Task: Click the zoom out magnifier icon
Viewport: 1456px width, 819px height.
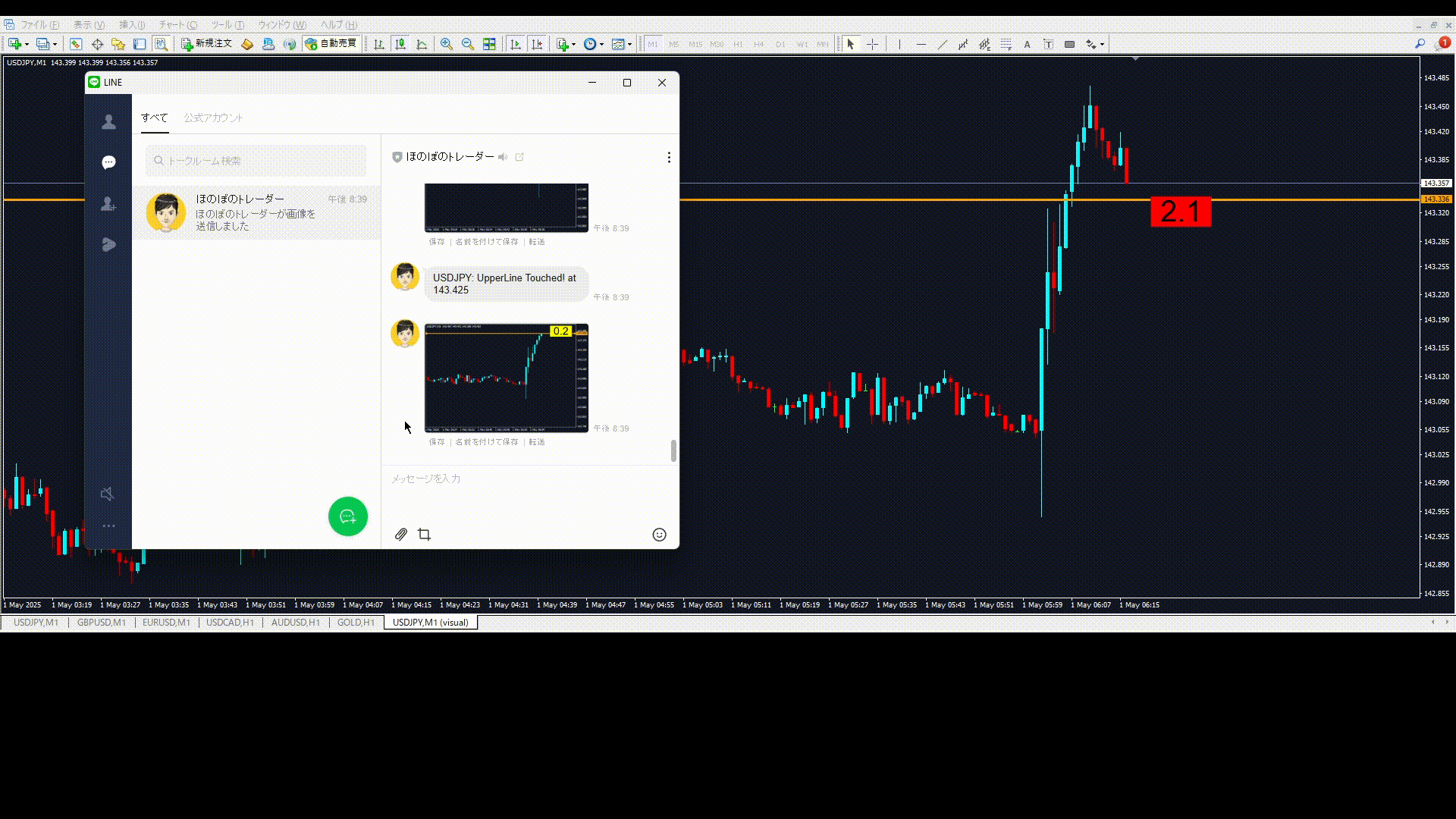Action: (x=468, y=44)
